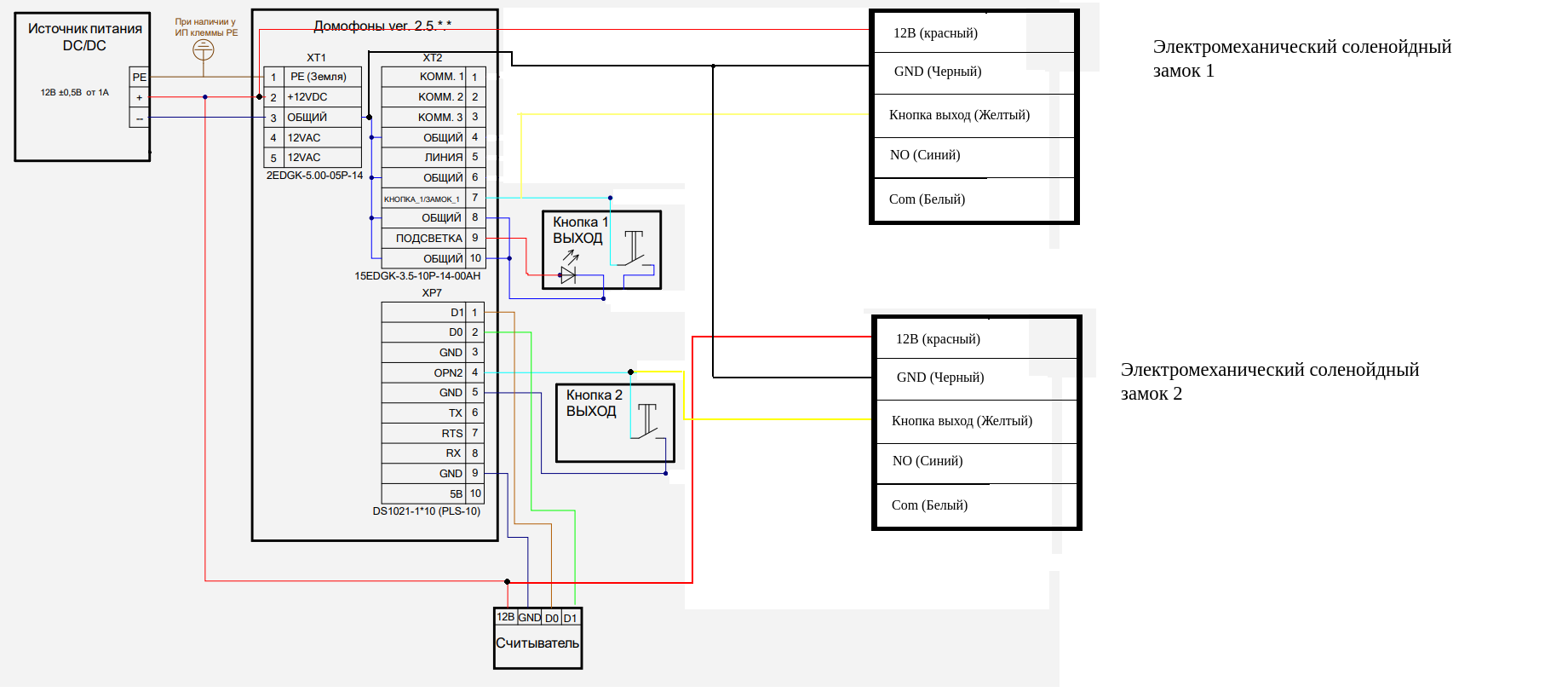Select the XT1 connector label
The width and height of the screenshot is (1568, 692).
(x=316, y=58)
